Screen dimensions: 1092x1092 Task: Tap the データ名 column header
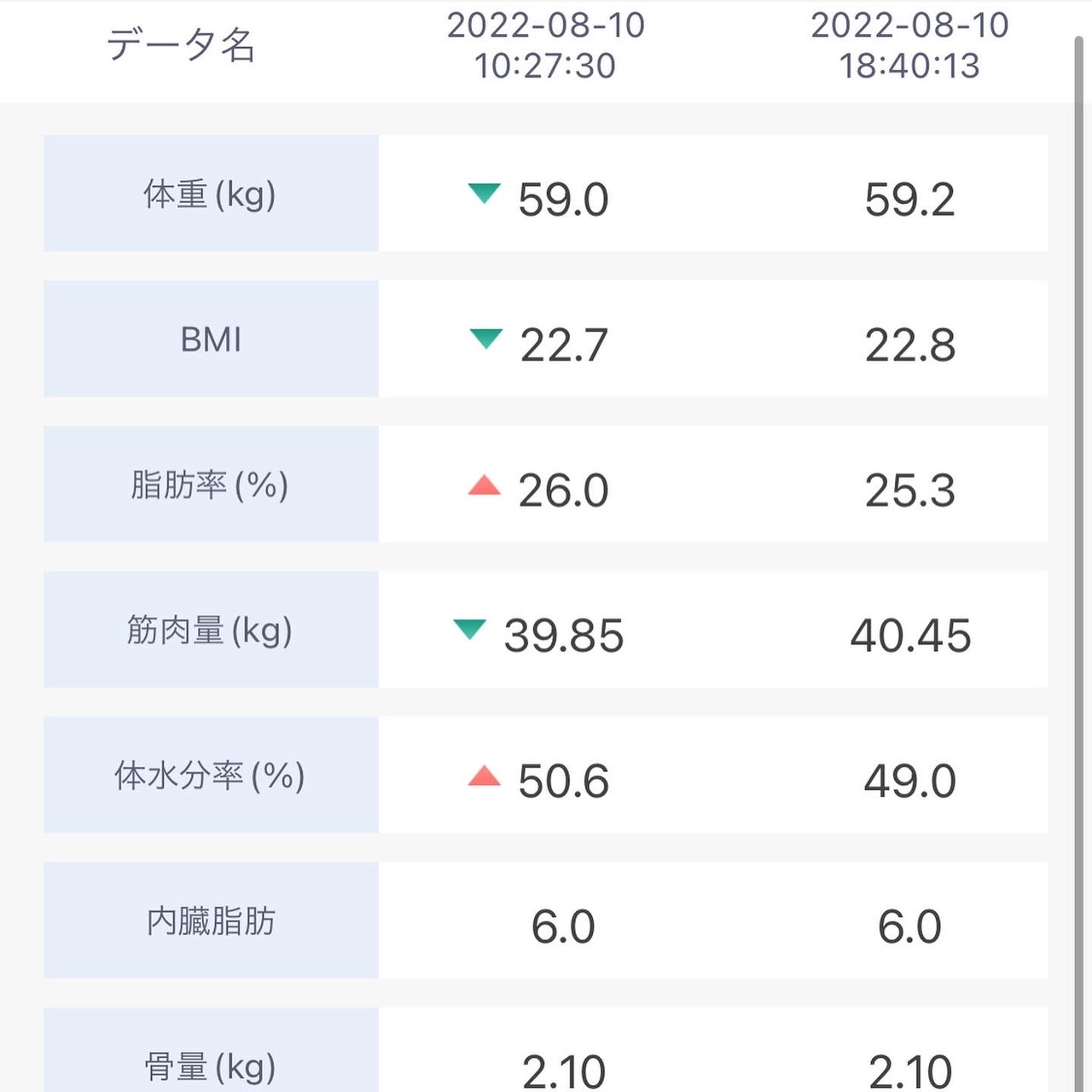pos(181,44)
